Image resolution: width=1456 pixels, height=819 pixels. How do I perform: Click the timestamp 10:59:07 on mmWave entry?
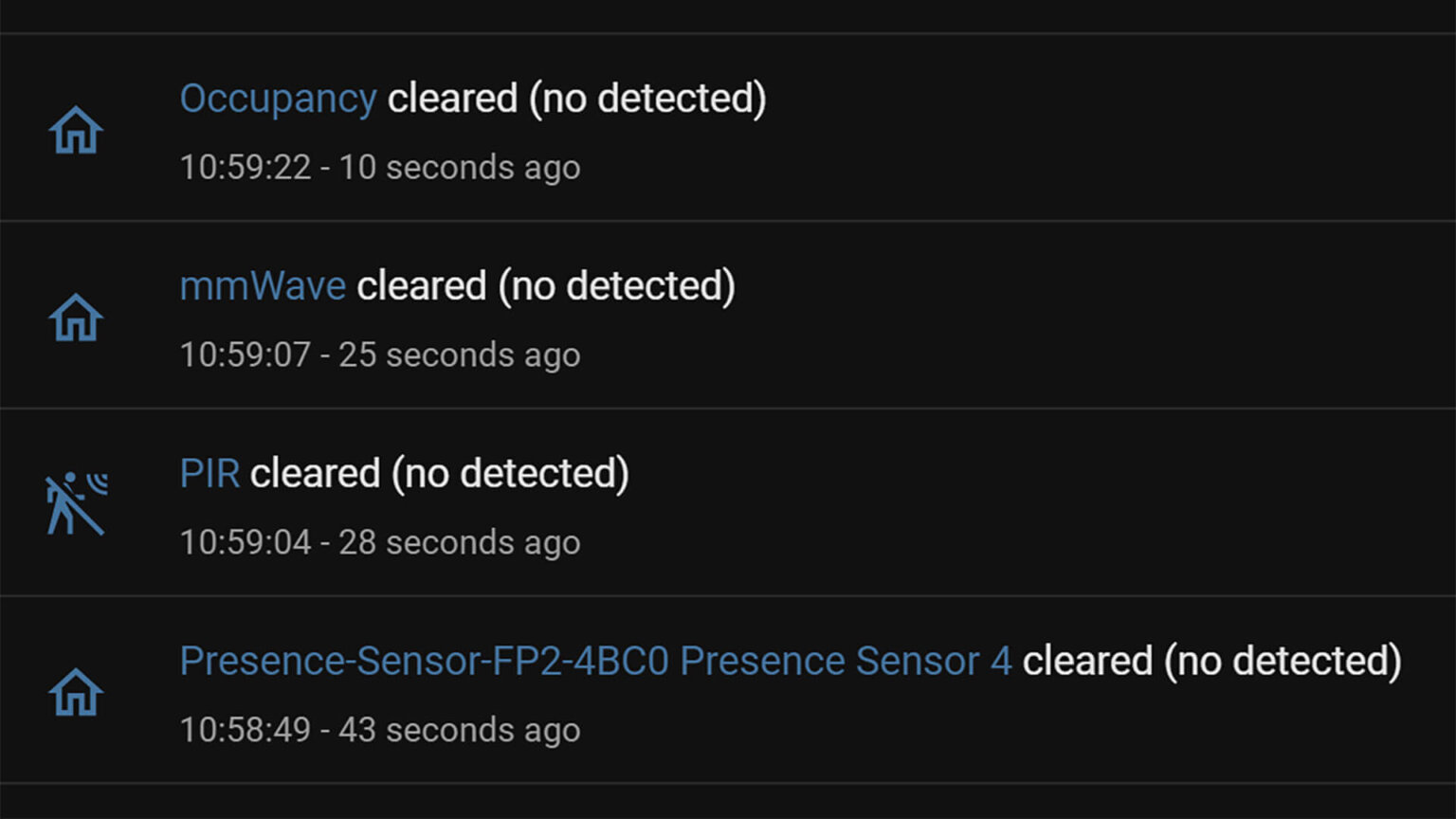[x=251, y=355]
